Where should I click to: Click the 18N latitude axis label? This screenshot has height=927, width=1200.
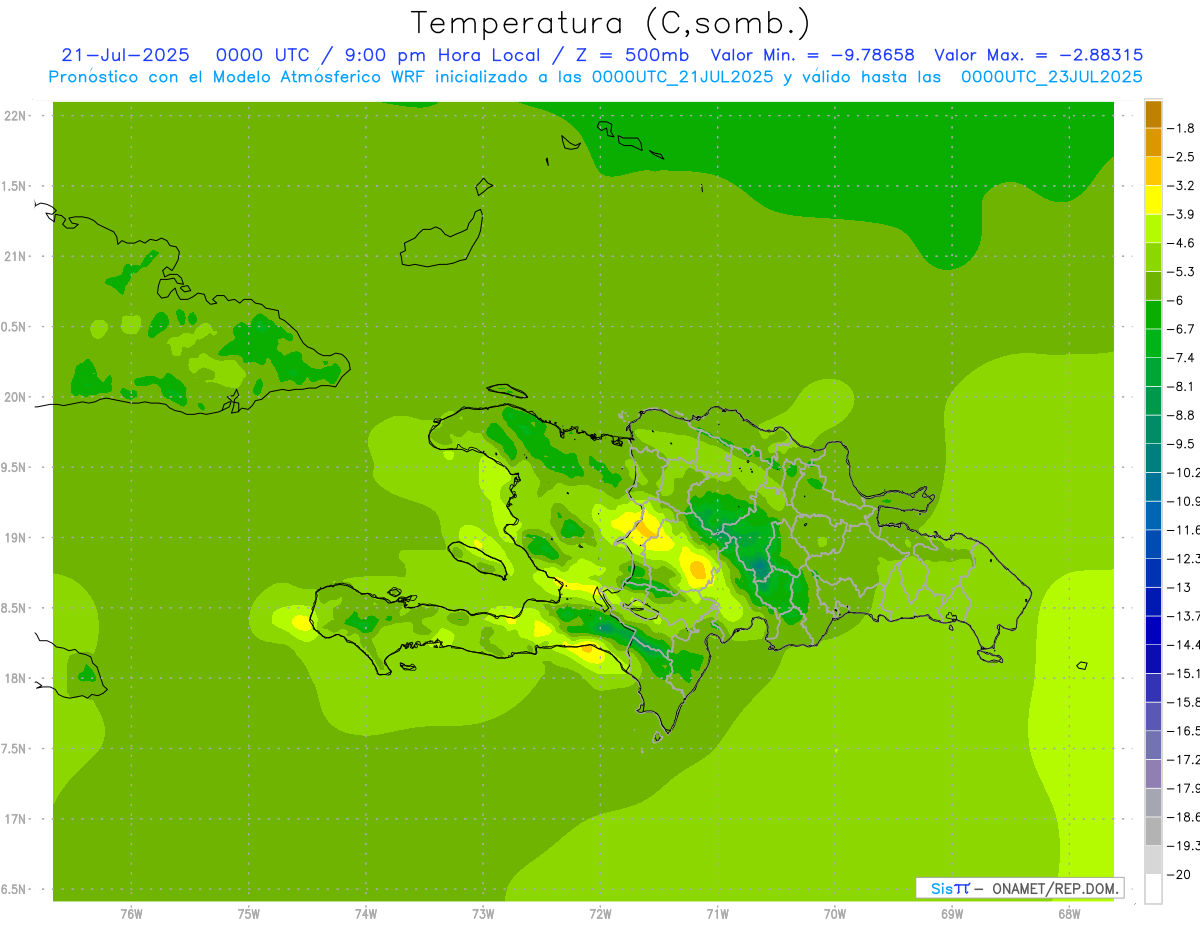click(x=17, y=678)
